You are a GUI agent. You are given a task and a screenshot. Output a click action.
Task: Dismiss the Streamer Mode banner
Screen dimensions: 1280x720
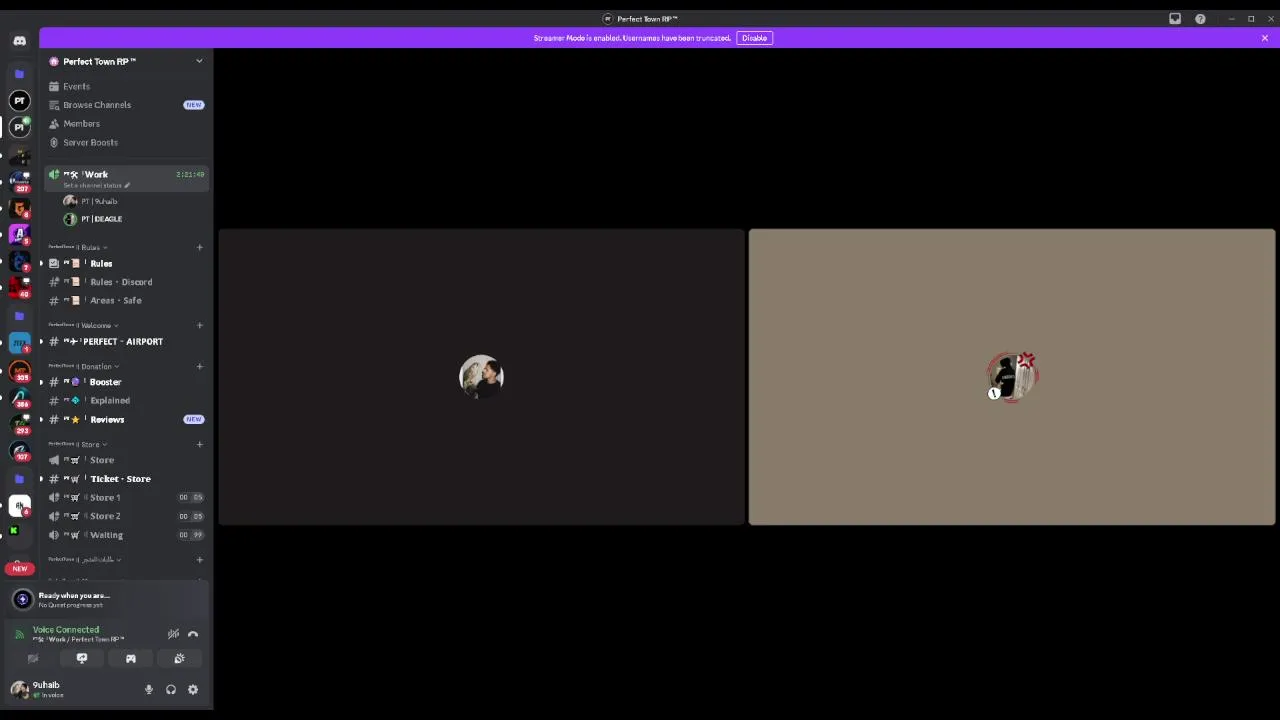[1265, 38]
